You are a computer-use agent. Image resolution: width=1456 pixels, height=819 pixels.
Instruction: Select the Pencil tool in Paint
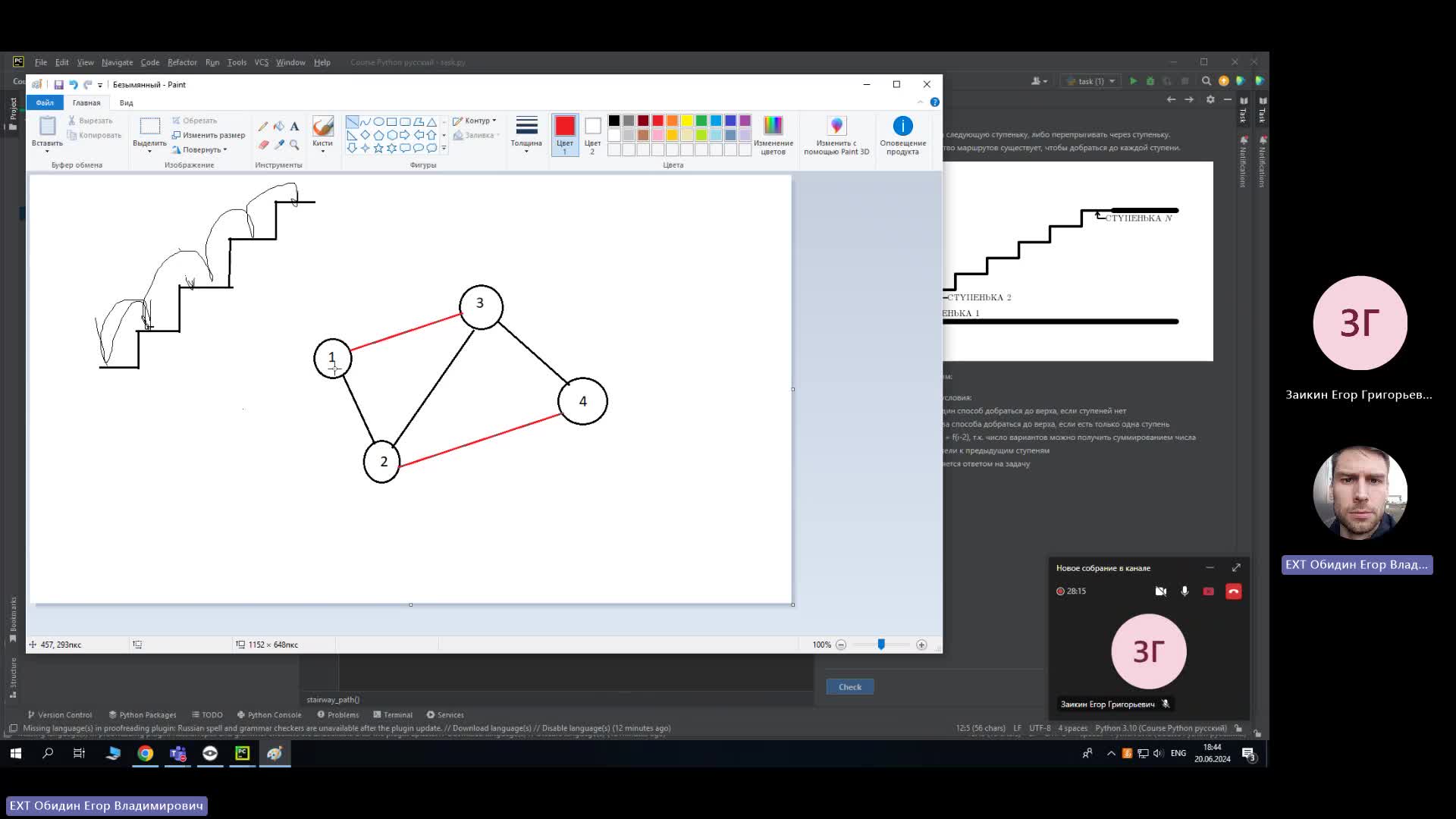point(263,126)
